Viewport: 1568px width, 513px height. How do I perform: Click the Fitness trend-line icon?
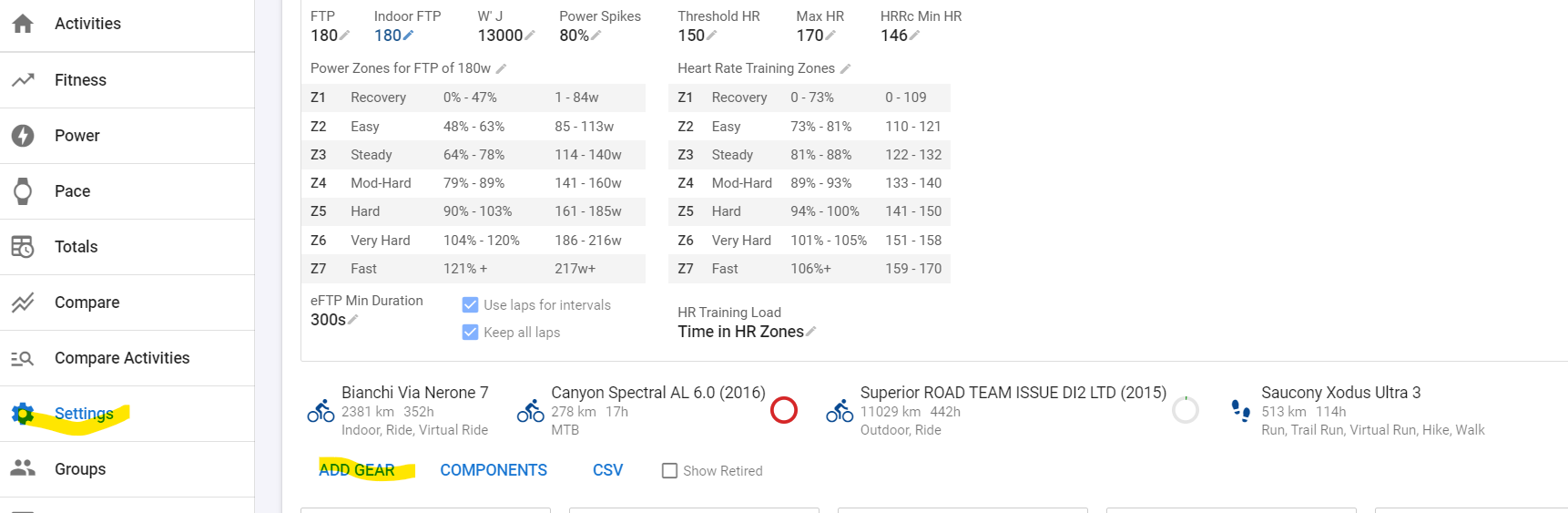coord(23,80)
